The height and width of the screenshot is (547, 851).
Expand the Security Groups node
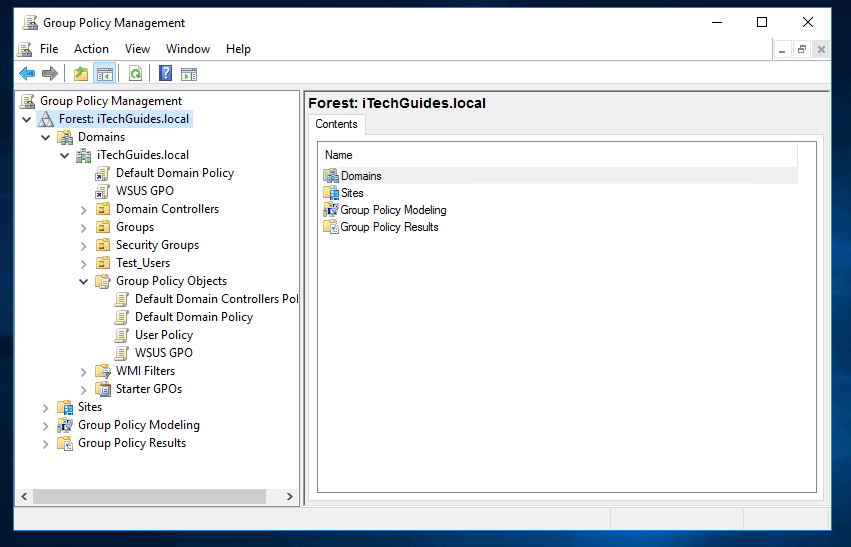coord(84,246)
